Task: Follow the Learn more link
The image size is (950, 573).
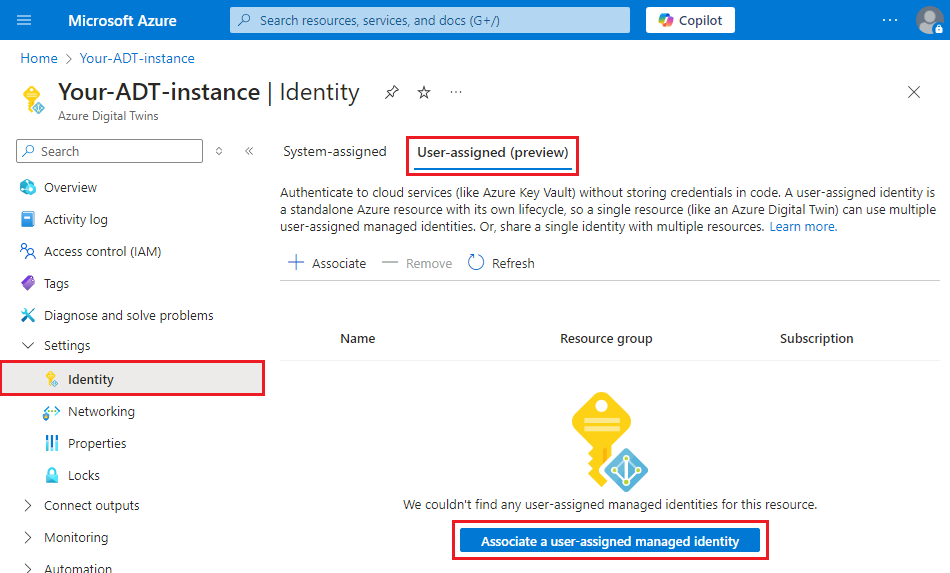Action: coord(803,227)
